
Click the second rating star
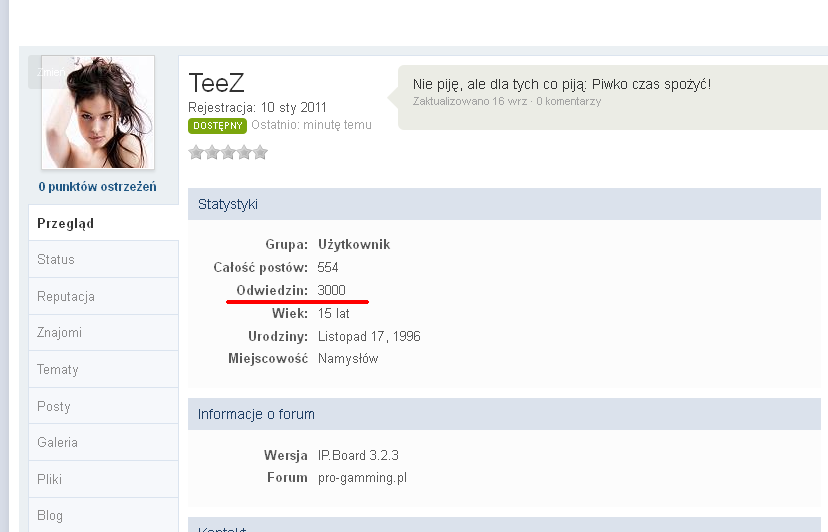[212, 153]
